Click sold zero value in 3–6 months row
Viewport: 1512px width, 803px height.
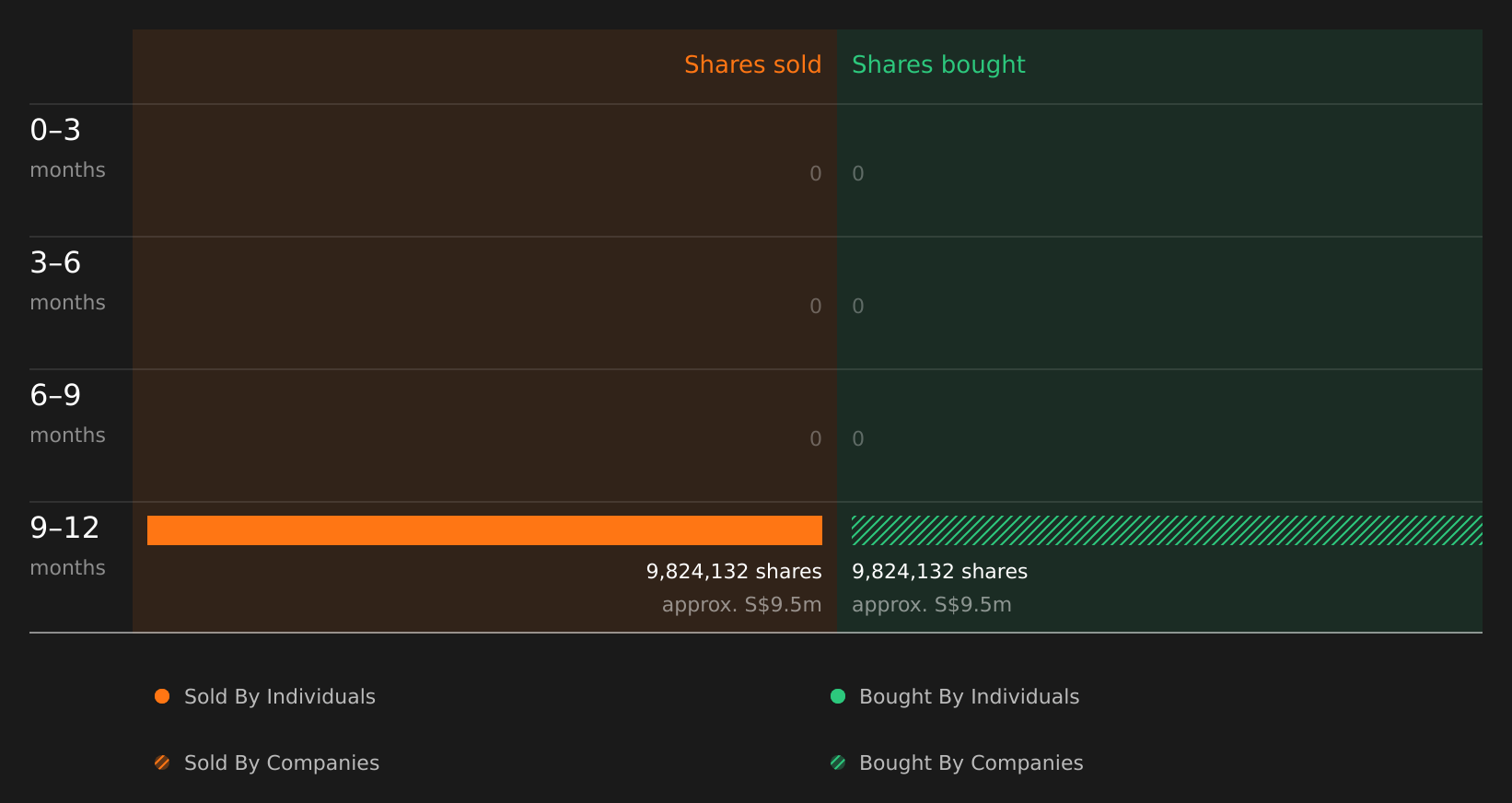(x=816, y=306)
